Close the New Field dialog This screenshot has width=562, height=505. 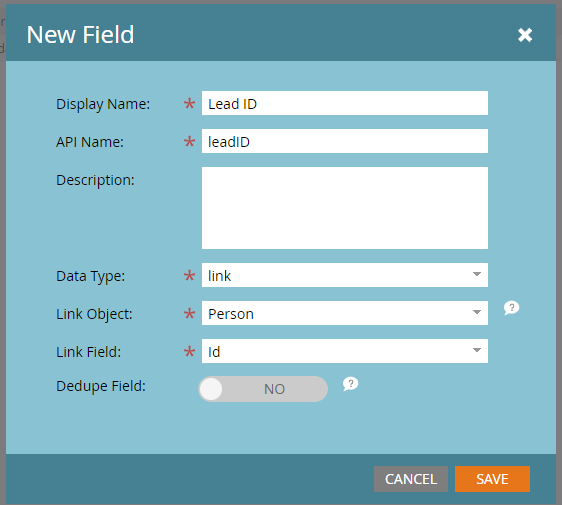pyautogui.click(x=525, y=35)
